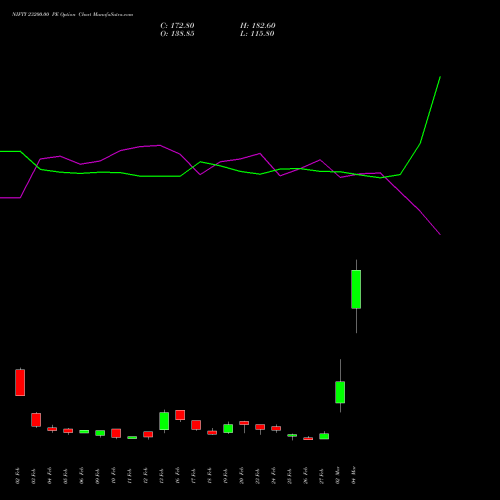This screenshot has width=500, height=500.
Task: Click the 02 Feb date label
Action: point(18,476)
